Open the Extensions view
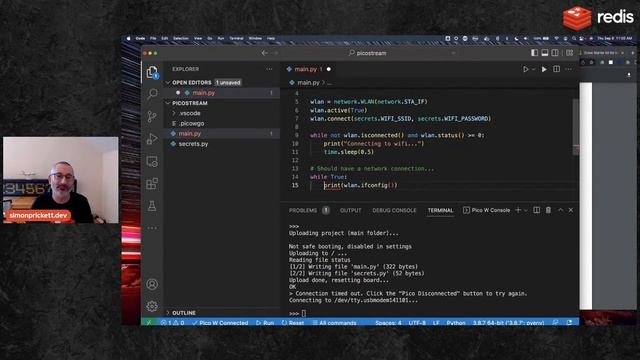The width and height of the screenshot is (640, 360). tap(152, 184)
